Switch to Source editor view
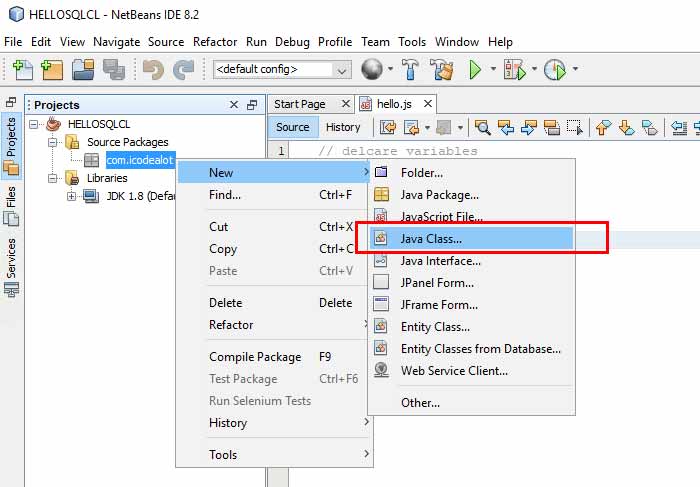 [292, 127]
